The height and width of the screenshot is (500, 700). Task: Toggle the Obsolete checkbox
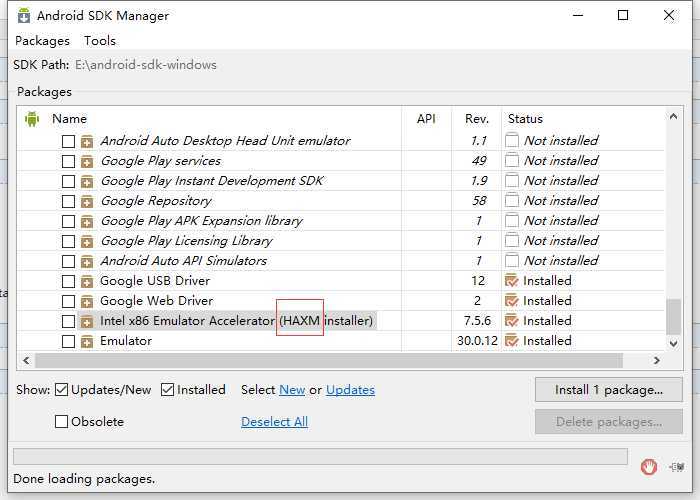coord(62,422)
